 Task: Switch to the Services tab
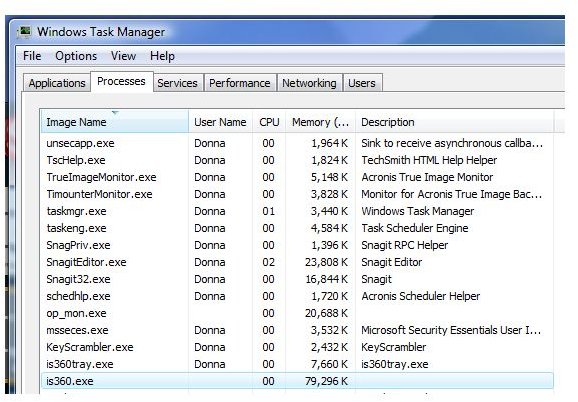click(x=177, y=83)
